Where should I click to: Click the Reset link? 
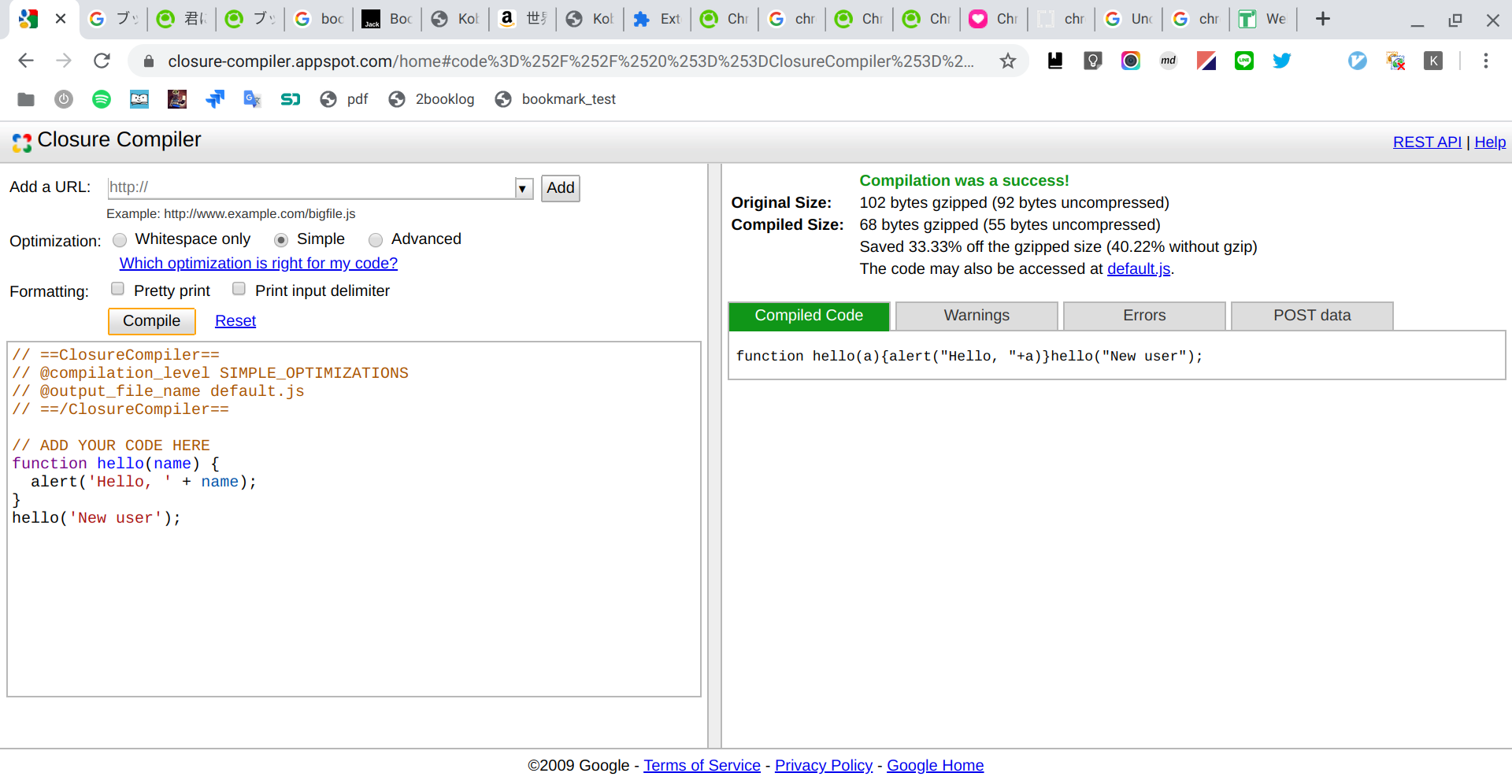(x=235, y=321)
